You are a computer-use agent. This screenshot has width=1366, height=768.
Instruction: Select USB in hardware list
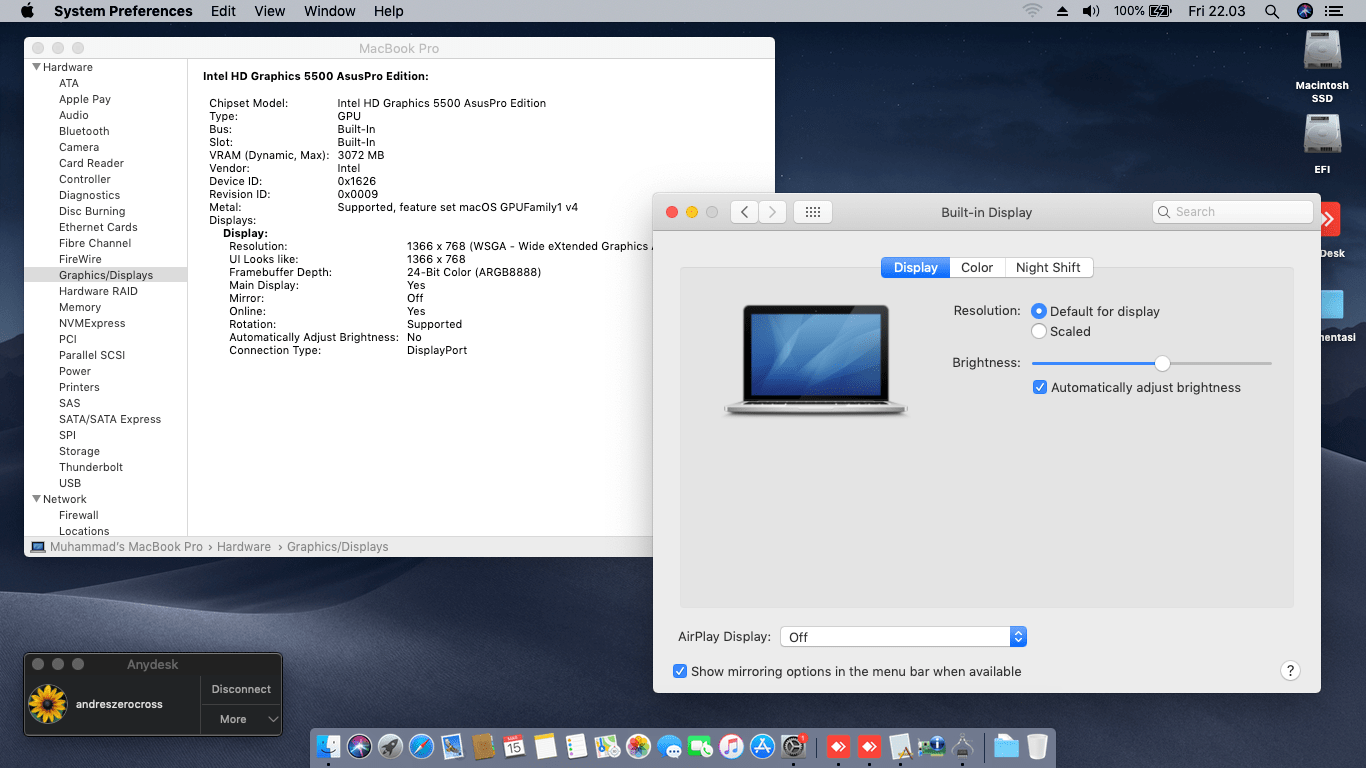point(70,483)
